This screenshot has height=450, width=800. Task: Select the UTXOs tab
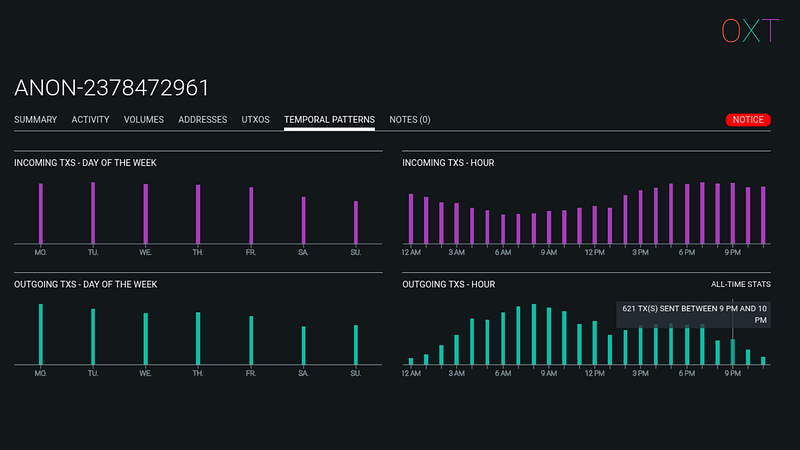255,120
